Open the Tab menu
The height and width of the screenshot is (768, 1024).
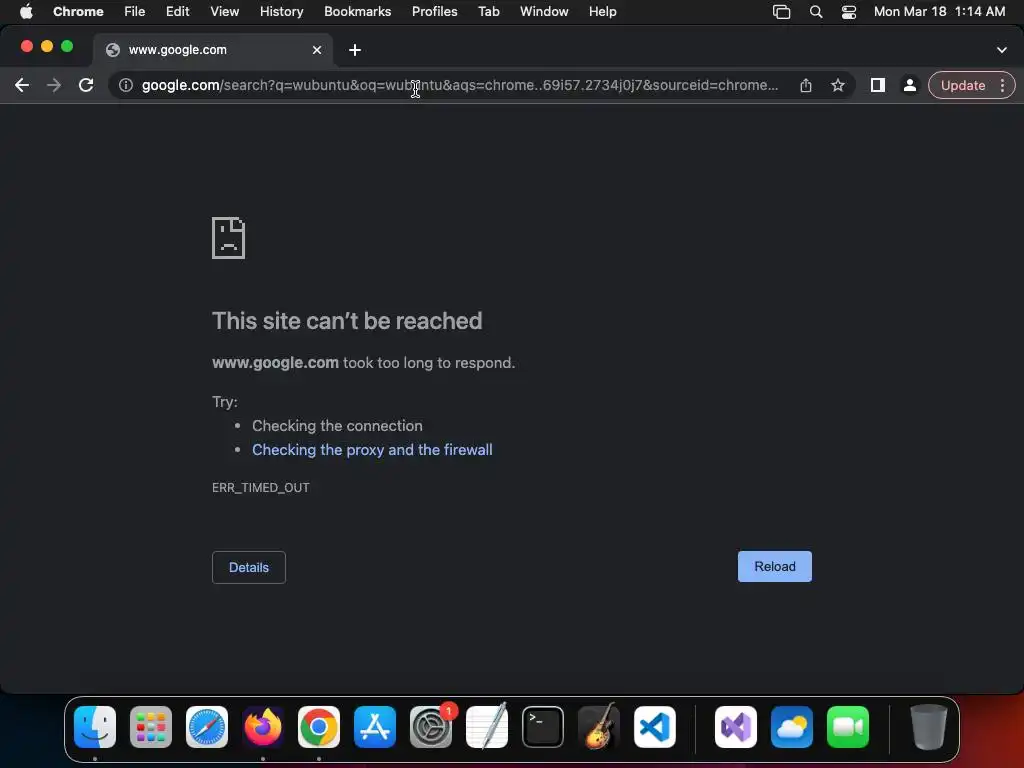click(489, 12)
